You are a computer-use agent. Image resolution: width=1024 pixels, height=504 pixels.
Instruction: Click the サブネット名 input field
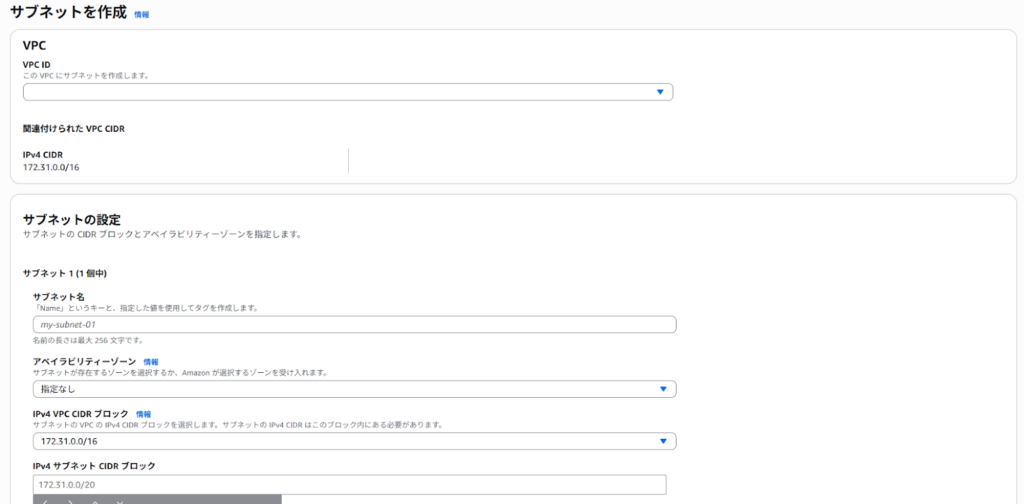(x=354, y=325)
